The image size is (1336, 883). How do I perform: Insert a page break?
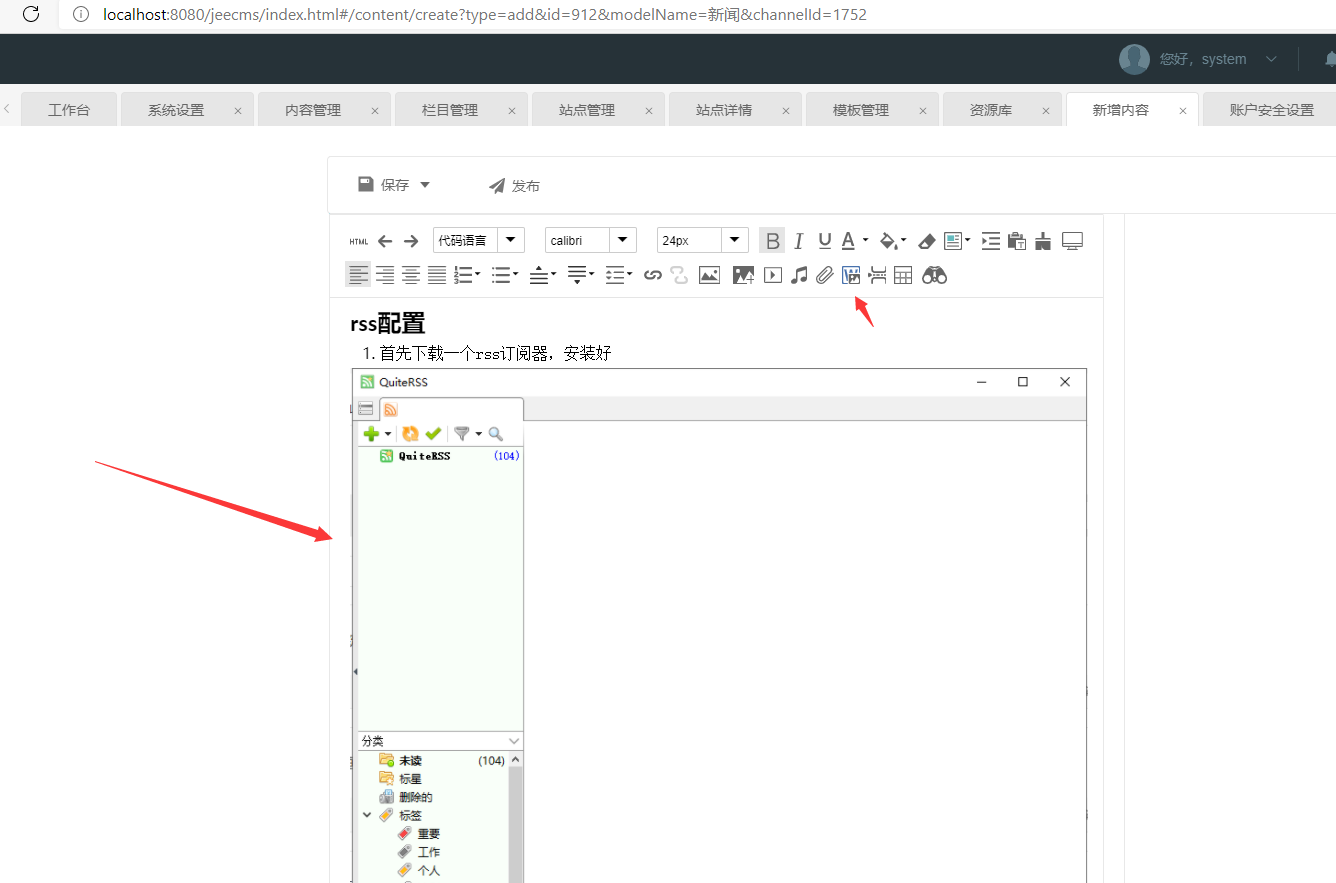pyautogui.click(x=877, y=275)
